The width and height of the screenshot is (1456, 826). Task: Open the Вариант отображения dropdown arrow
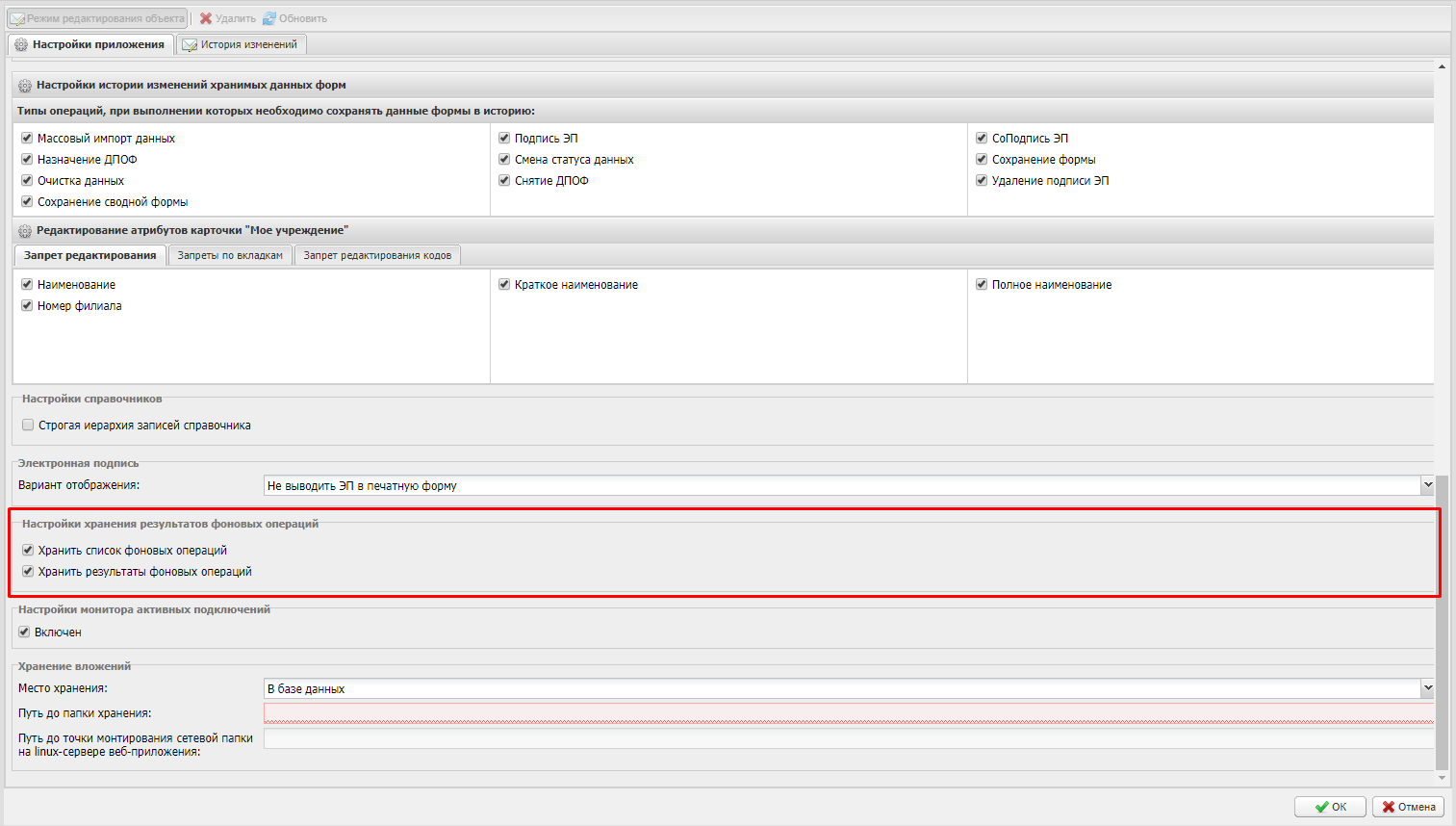tap(1427, 486)
